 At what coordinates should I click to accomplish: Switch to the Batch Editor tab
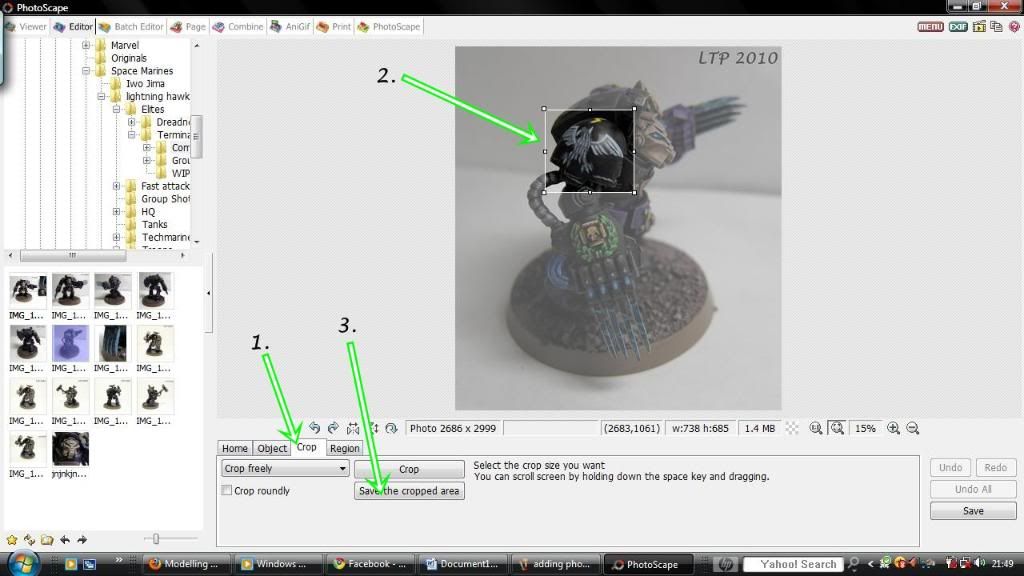pos(131,27)
